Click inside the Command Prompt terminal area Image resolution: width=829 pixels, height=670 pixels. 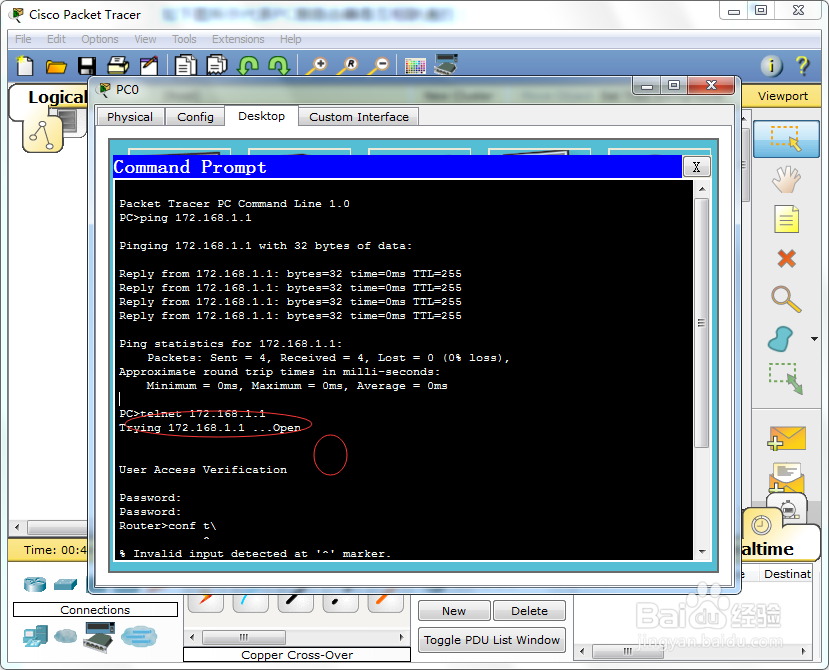click(403, 370)
